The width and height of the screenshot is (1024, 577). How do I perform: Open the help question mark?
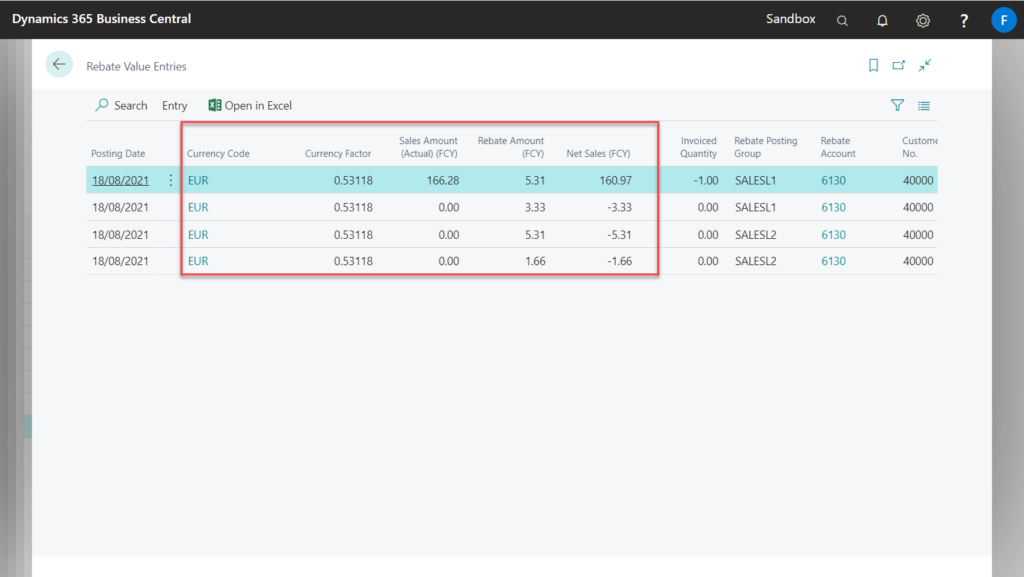964,20
